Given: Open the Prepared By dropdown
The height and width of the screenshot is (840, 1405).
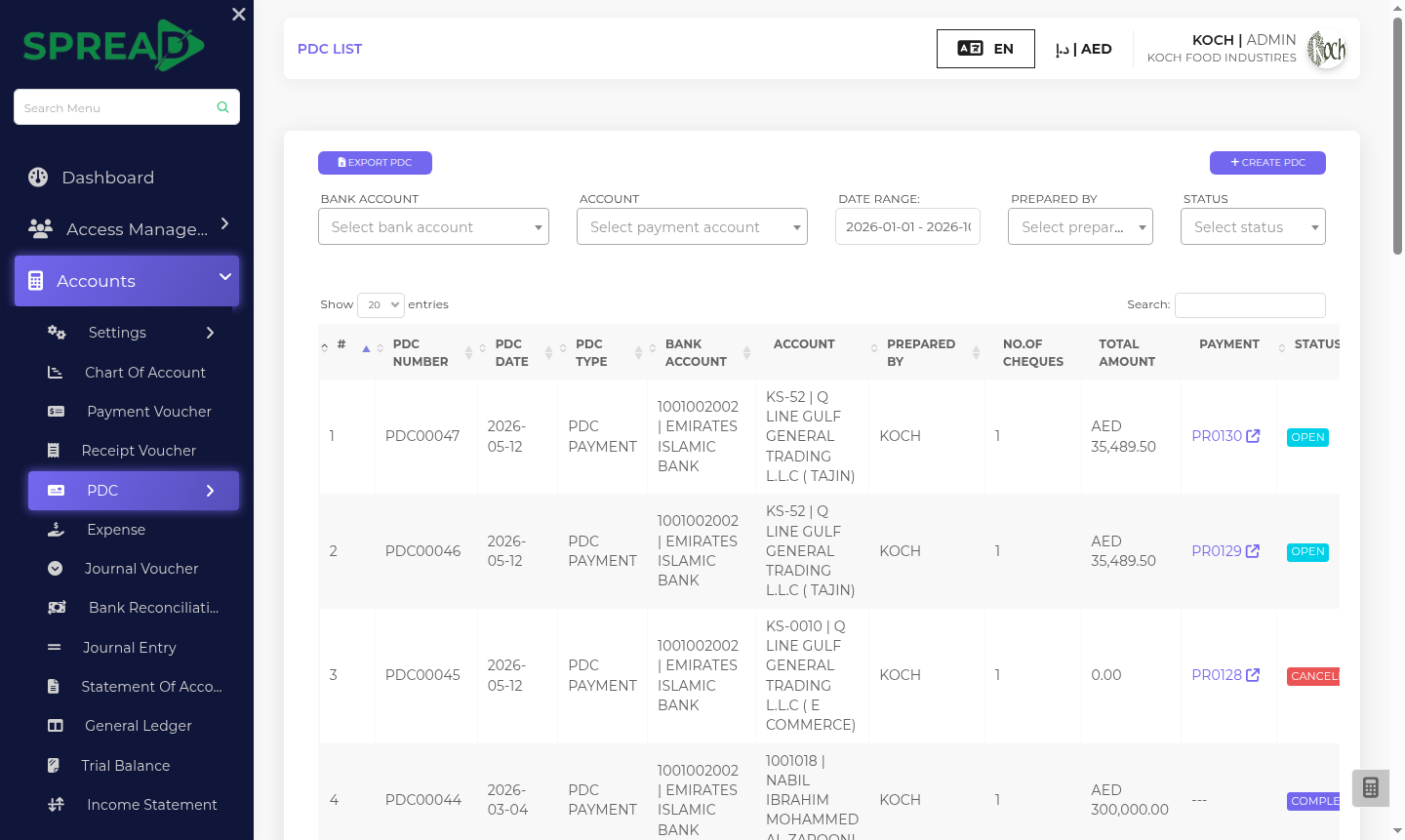Looking at the screenshot, I should pyautogui.click(x=1080, y=226).
